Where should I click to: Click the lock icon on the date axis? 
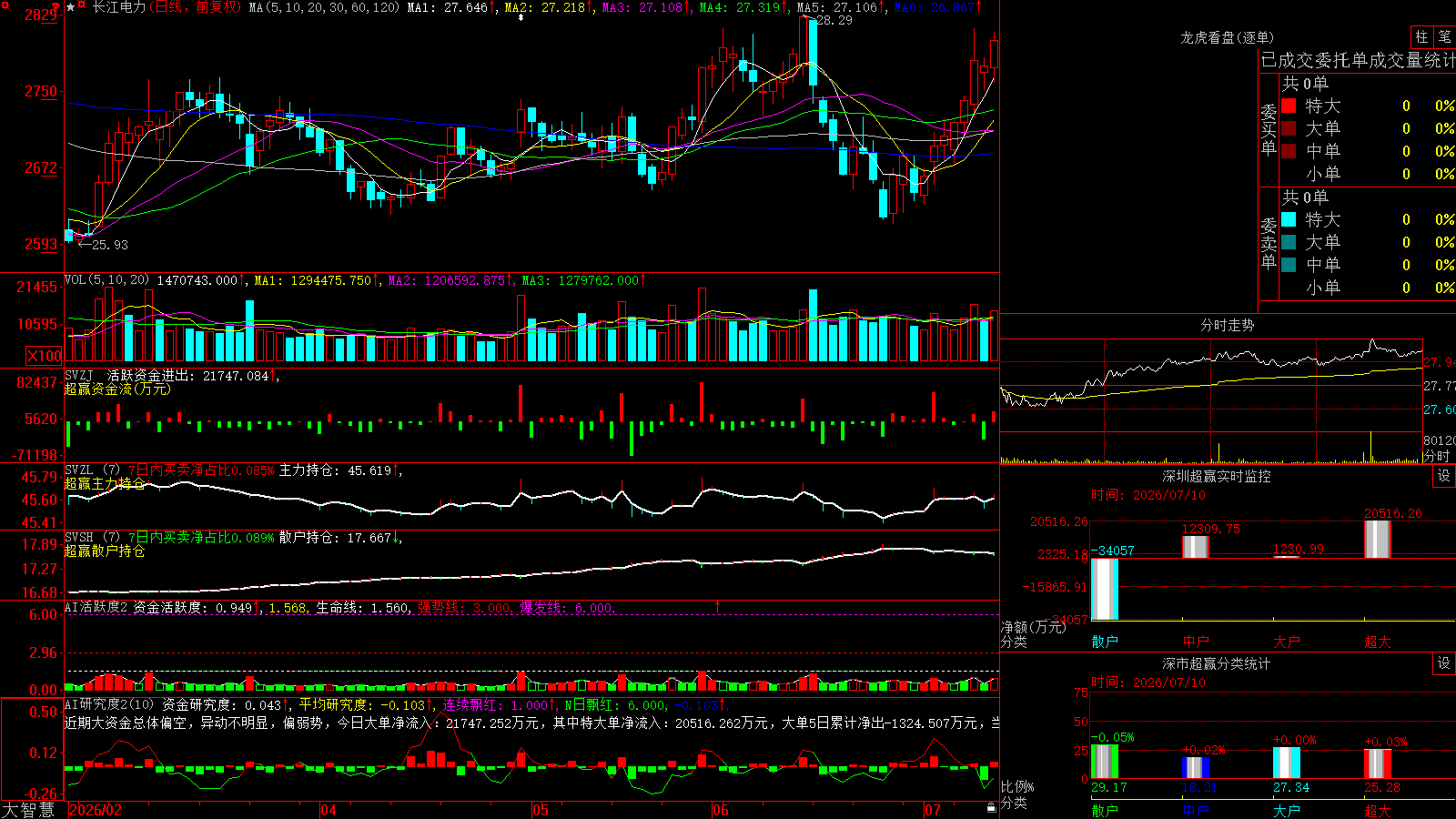click(992, 808)
